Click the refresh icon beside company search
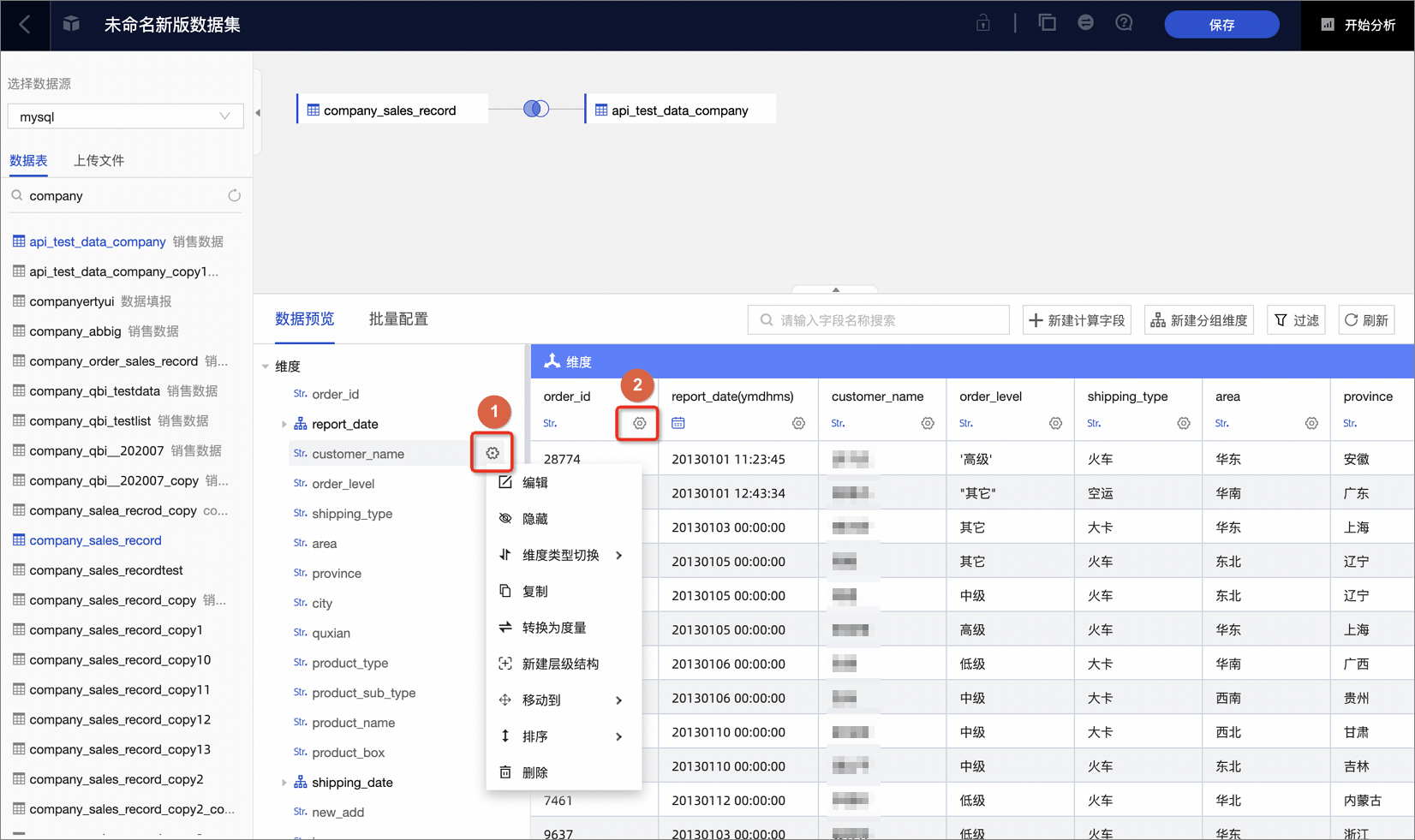 pos(234,195)
